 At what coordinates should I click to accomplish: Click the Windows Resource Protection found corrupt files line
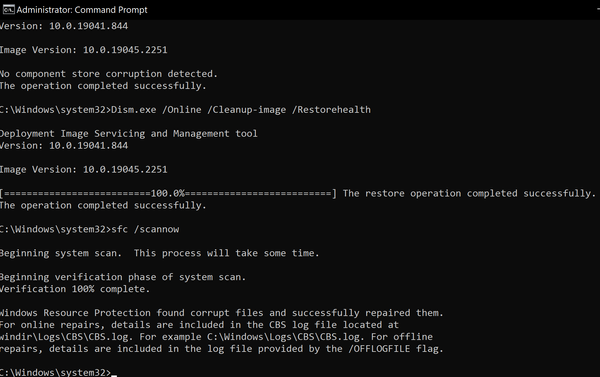(x=222, y=313)
